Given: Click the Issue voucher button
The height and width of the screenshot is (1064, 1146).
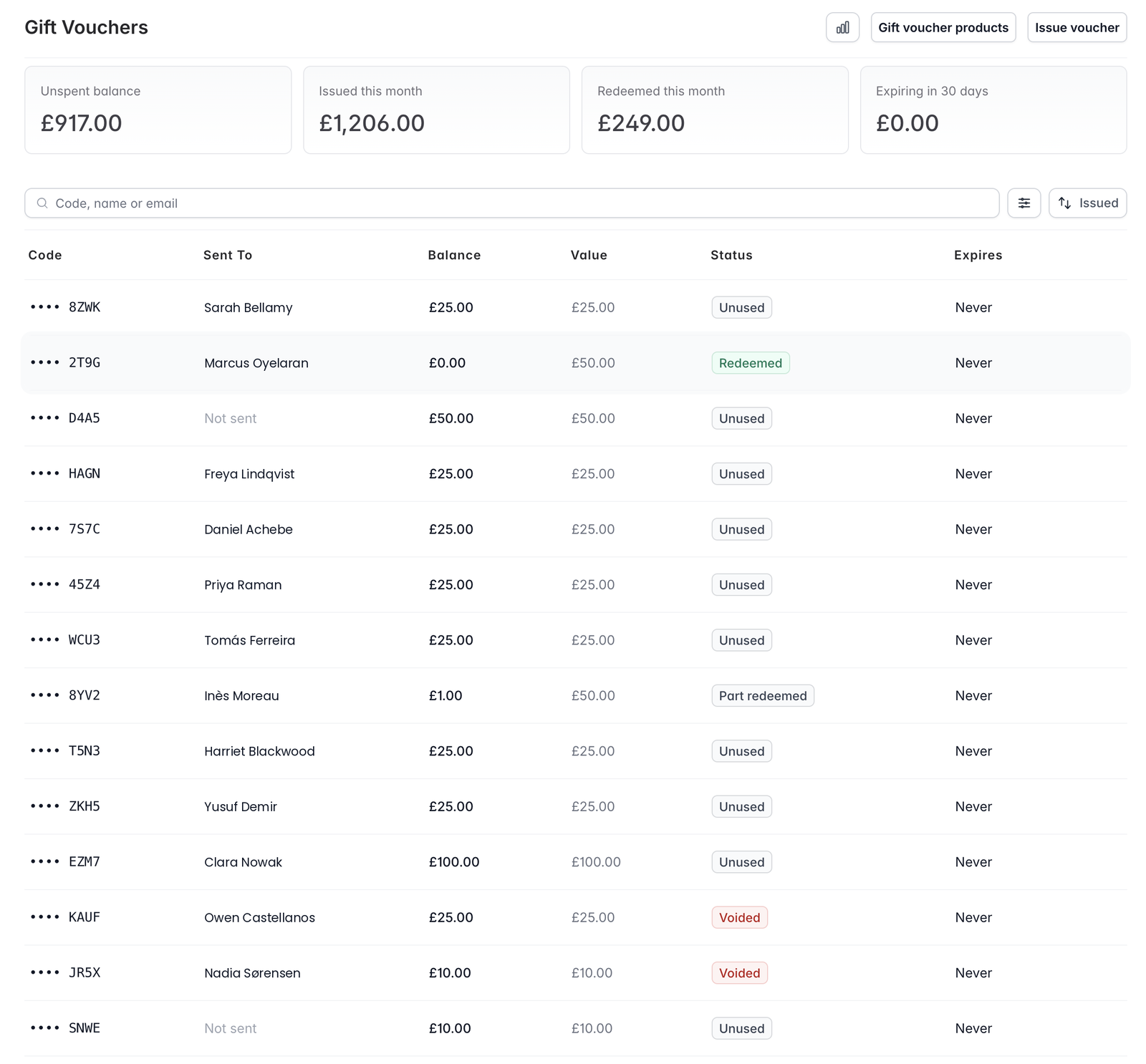Looking at the screenshot, I should tap(1077, 27).
